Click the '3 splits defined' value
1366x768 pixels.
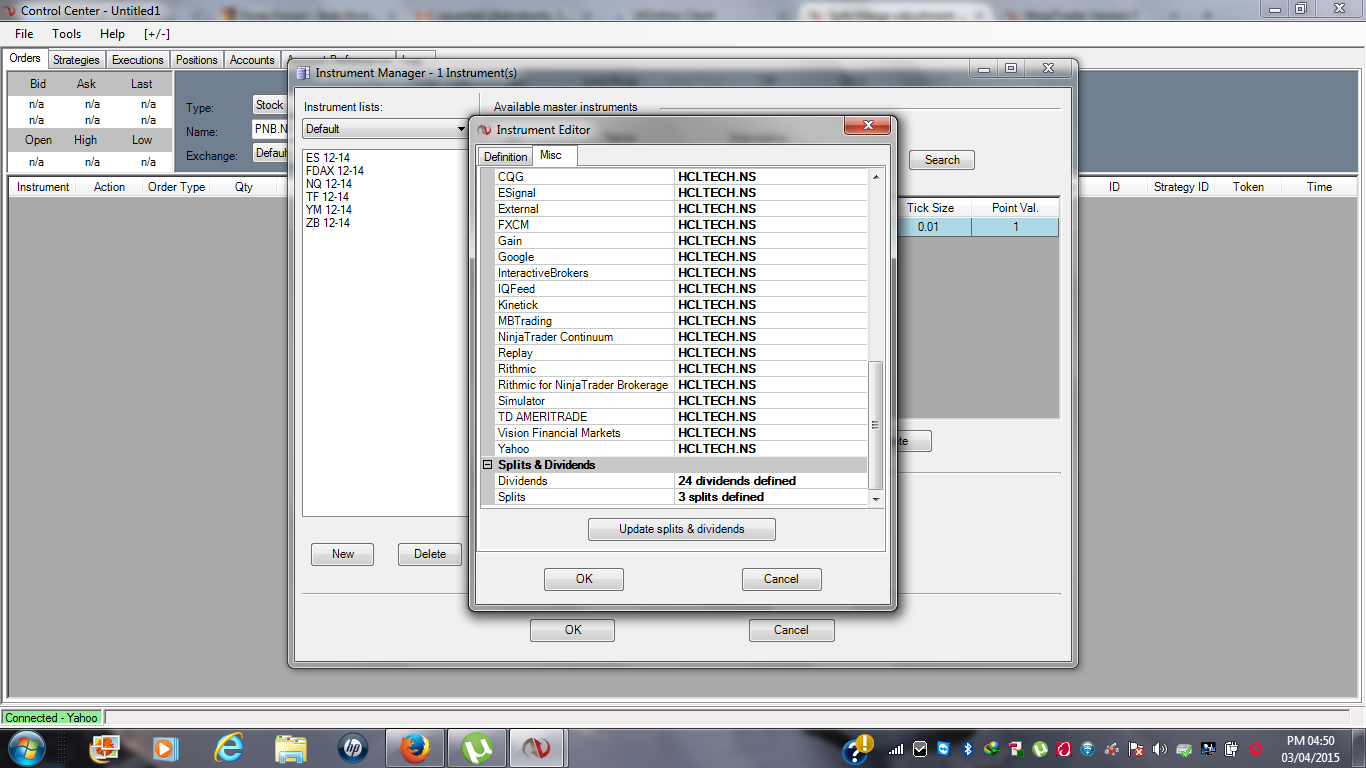point(721,497)
